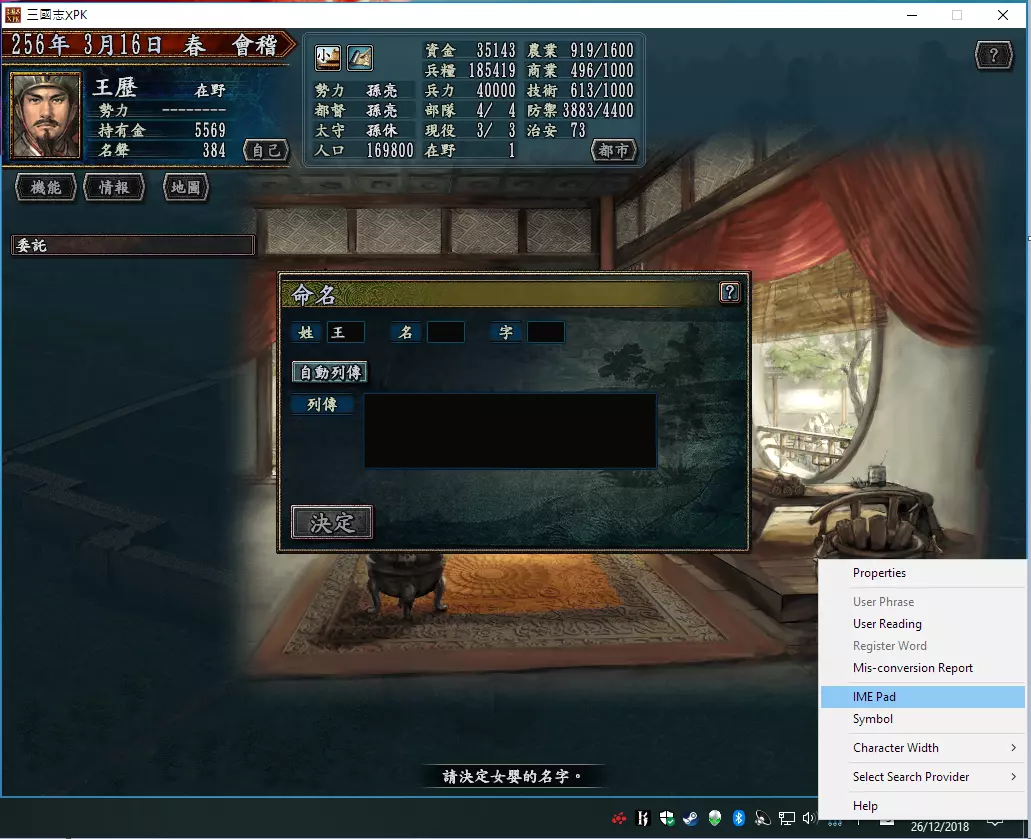This screenshot has width=1031, height=839.
Task: Select the 委託 entry bar
Action: [x=133, y=245]
